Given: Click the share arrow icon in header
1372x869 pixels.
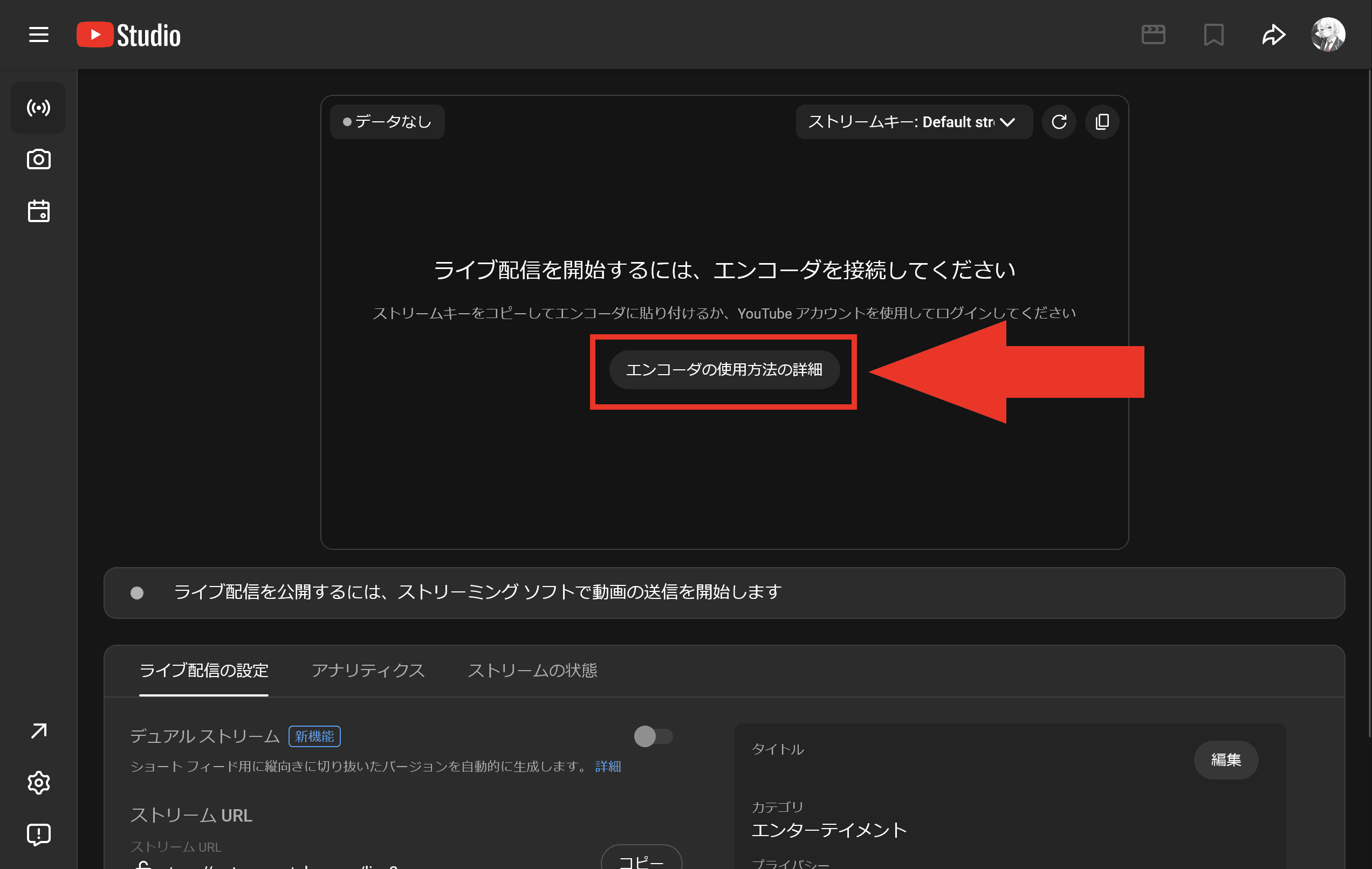Looking at the screenshot, I should (x=1273, y=35).
